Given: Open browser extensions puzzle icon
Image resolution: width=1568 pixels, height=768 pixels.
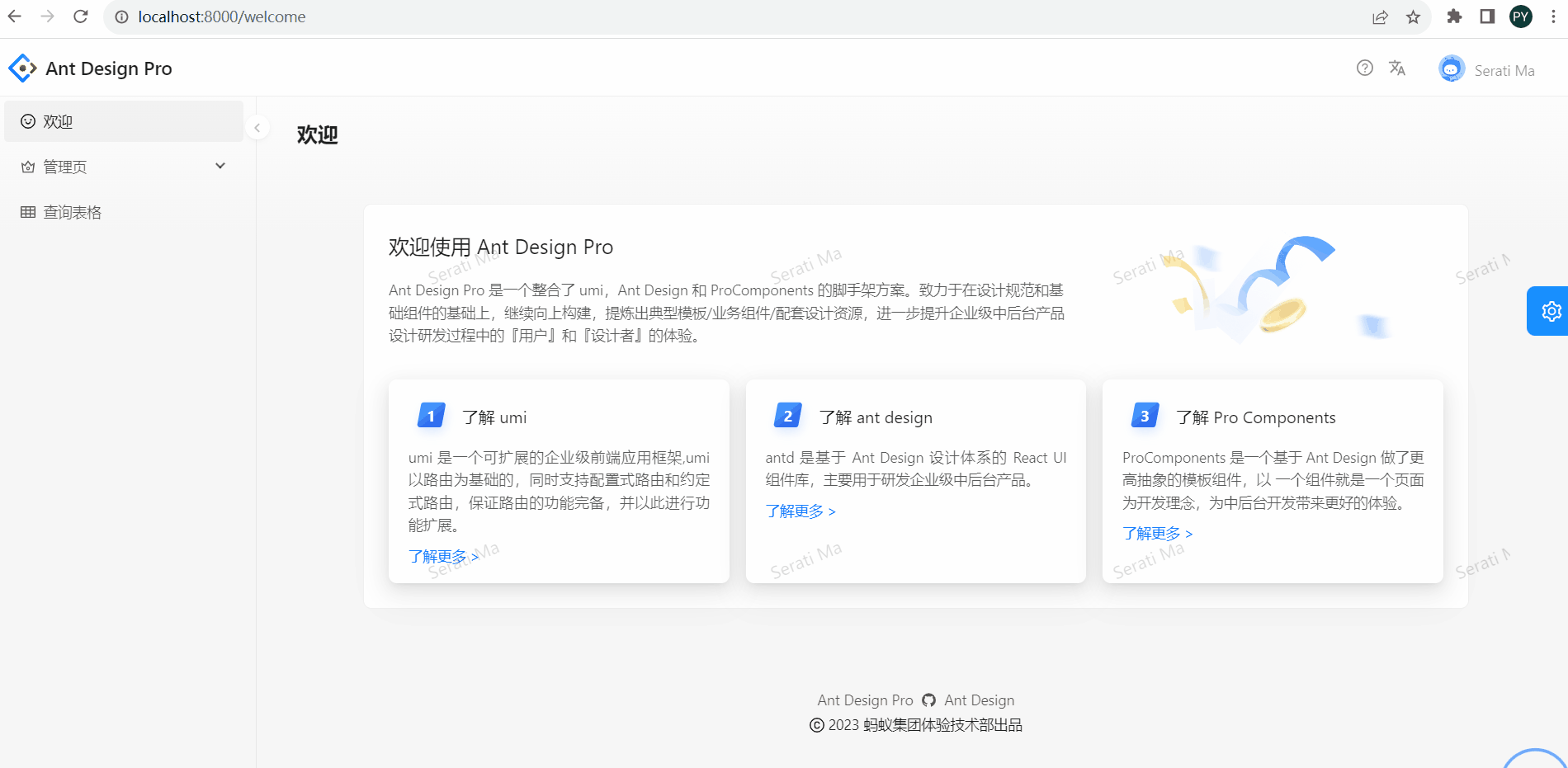Looking at the screenshot, I should coord(1454,16).
